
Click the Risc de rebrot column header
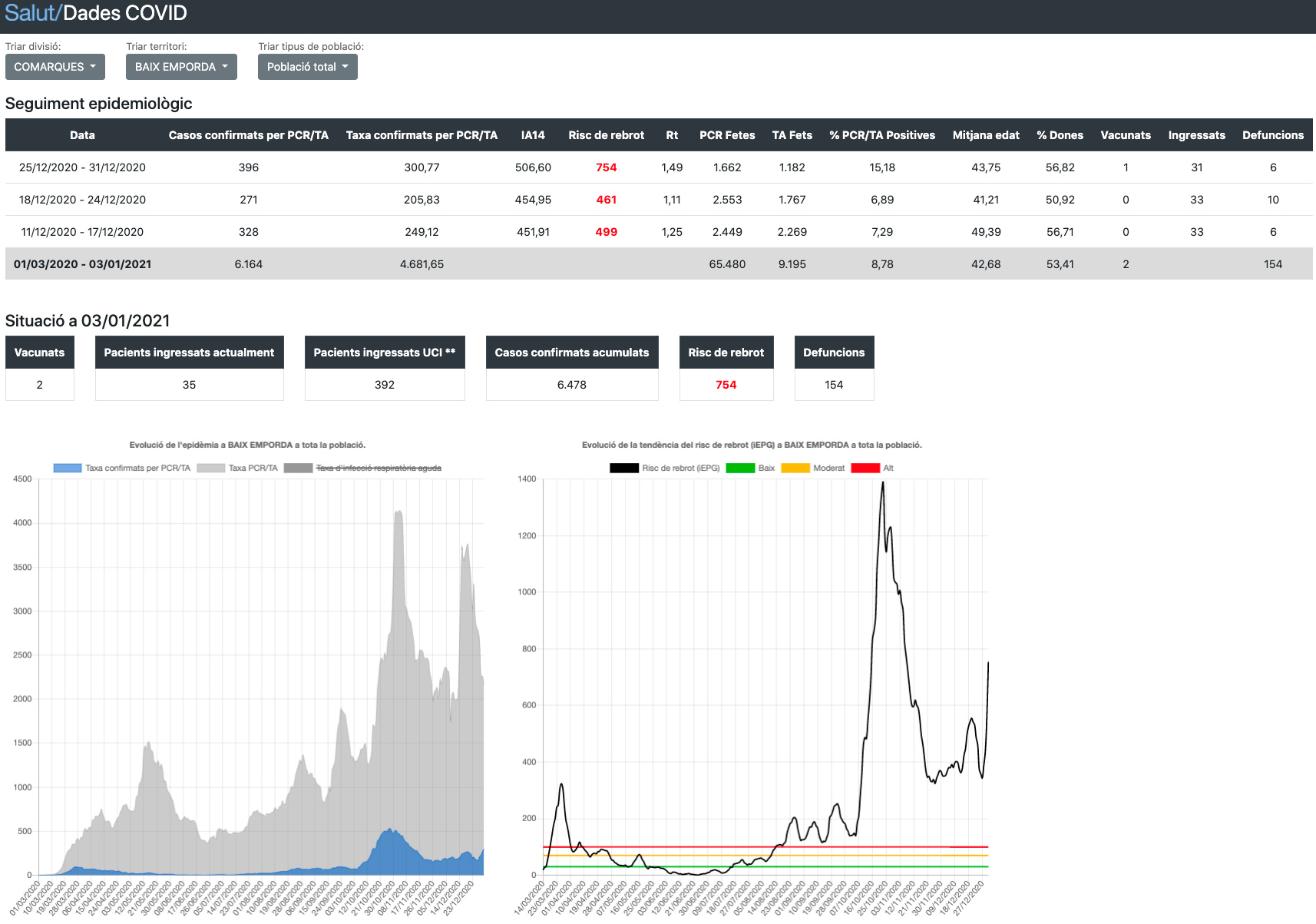click(x=606, y=135)
